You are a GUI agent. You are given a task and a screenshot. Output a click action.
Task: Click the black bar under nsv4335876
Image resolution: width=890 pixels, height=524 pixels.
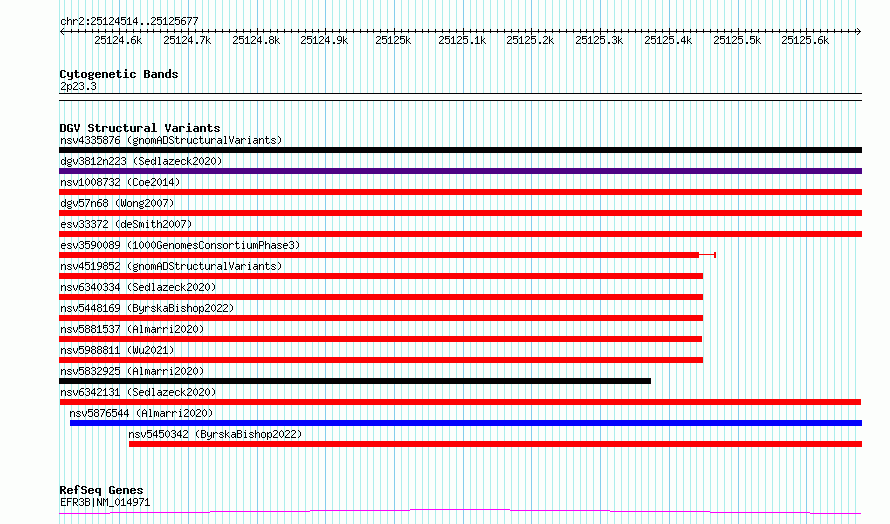460,150
